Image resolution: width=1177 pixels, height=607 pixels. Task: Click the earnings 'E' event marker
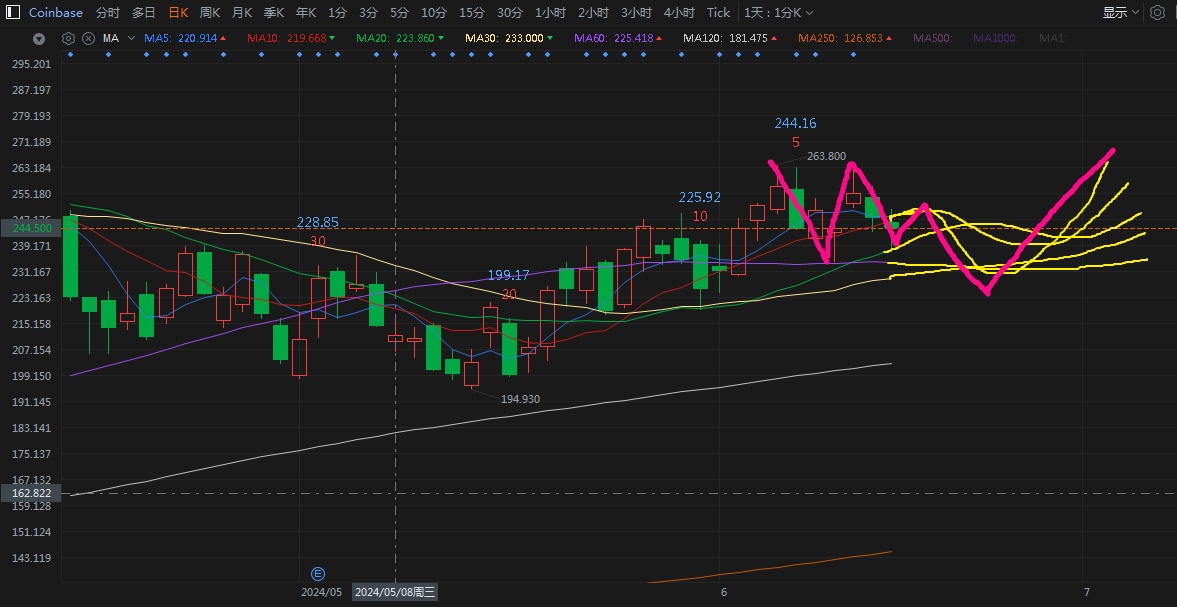(x=318, y=574)
